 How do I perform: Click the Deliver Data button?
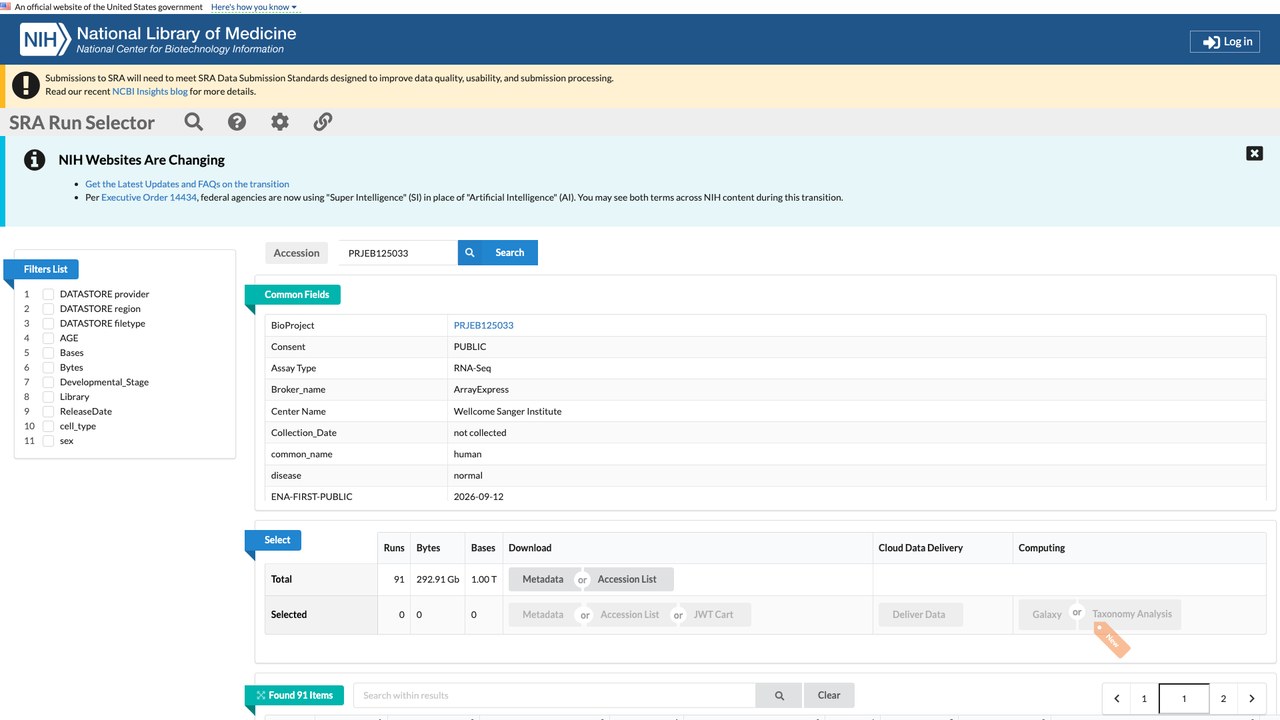919,615
